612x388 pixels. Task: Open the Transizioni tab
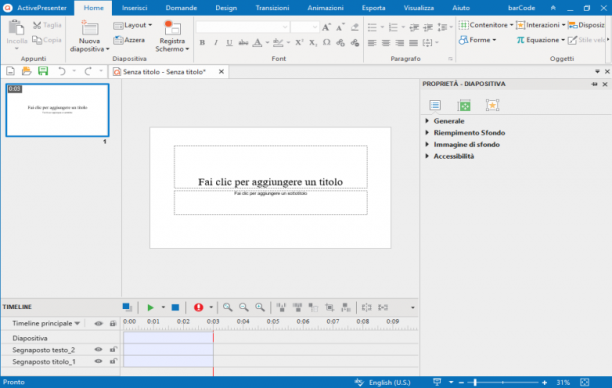[x=272, y=8]
